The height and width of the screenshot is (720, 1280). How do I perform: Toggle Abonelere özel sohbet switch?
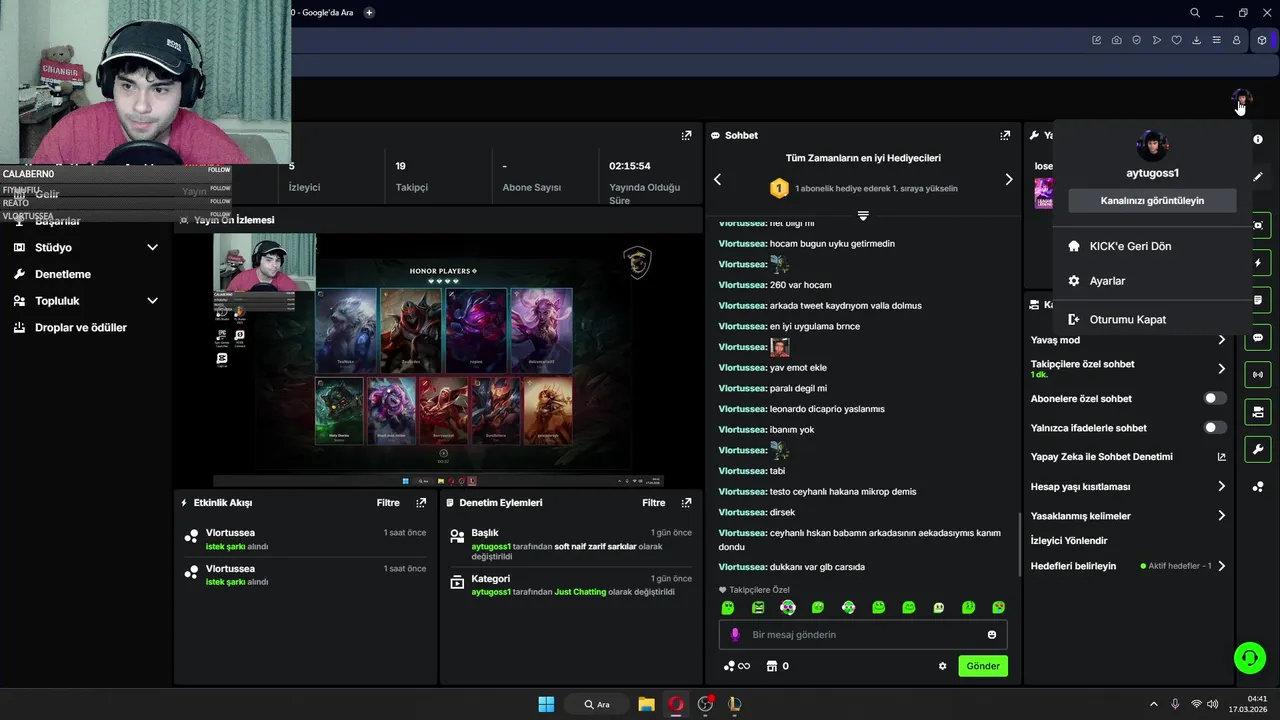tap(1214, 398)
